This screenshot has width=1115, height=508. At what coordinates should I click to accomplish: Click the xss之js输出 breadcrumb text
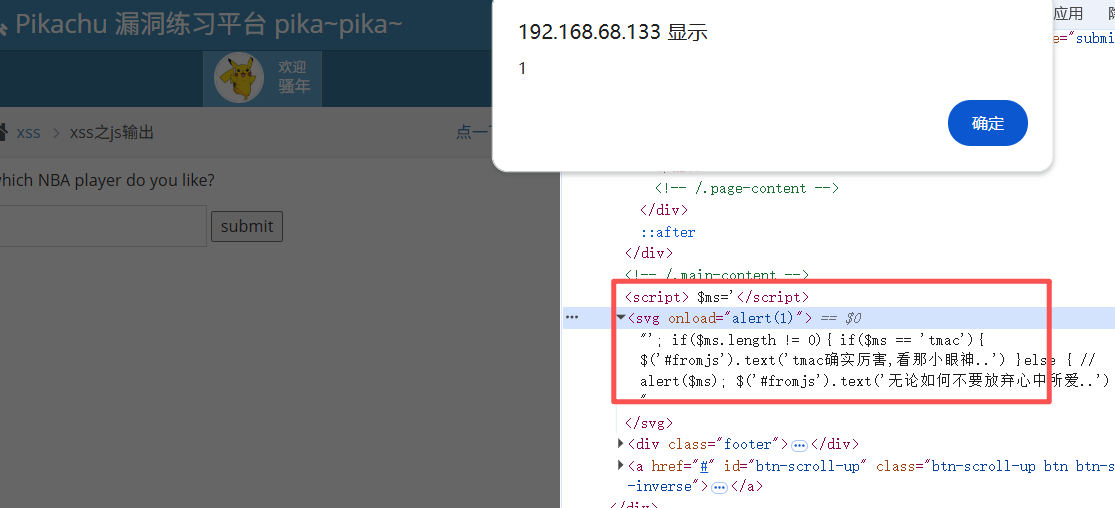pos(112,132)
